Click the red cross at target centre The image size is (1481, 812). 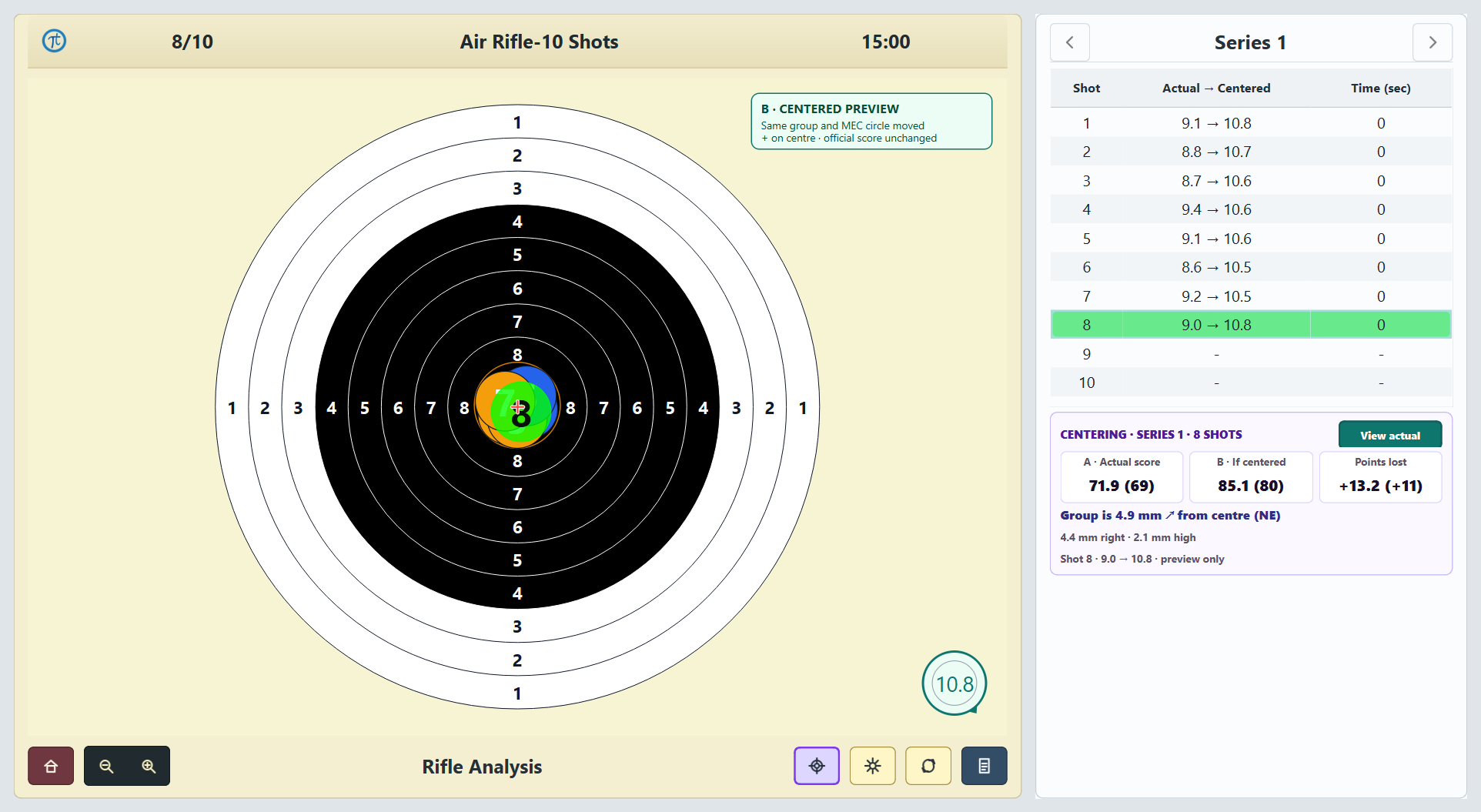point(517,406)
